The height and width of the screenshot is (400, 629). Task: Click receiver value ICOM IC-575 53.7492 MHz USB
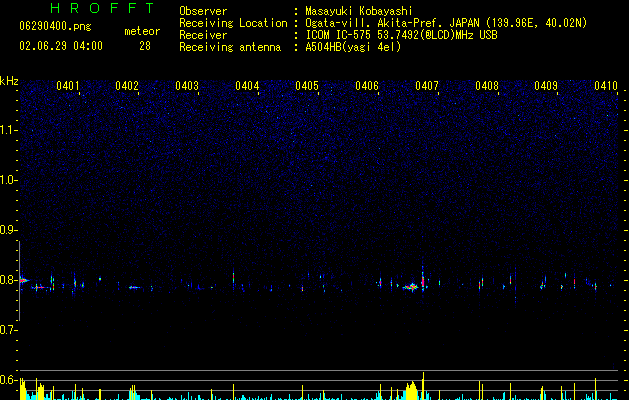(402, 35)
